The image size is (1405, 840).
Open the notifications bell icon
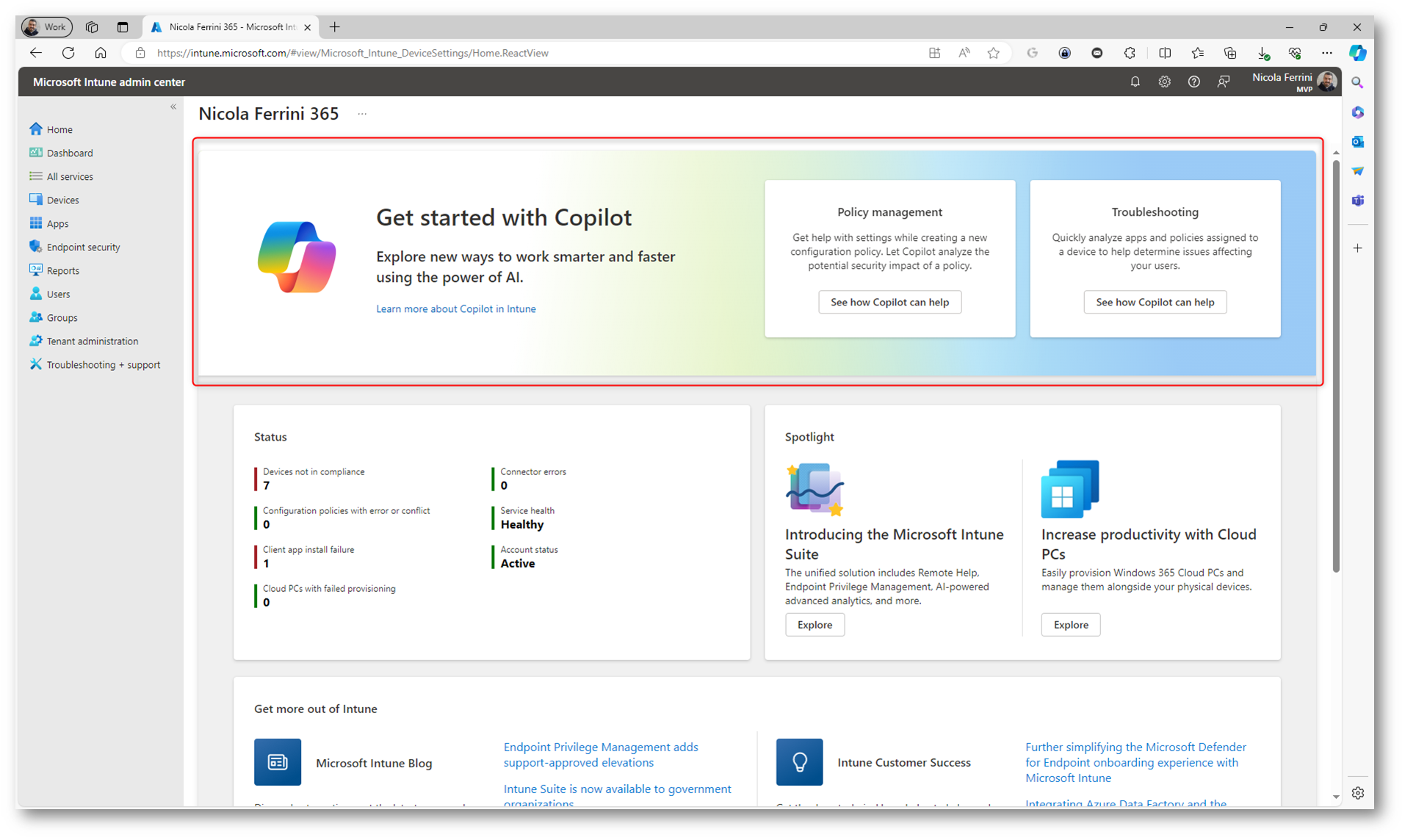[x=1135, y=82]
